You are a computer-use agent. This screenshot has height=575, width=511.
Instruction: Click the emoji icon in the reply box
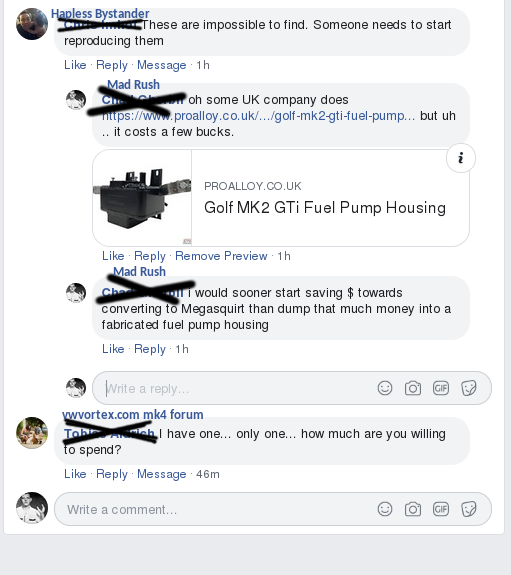(385, 388)
